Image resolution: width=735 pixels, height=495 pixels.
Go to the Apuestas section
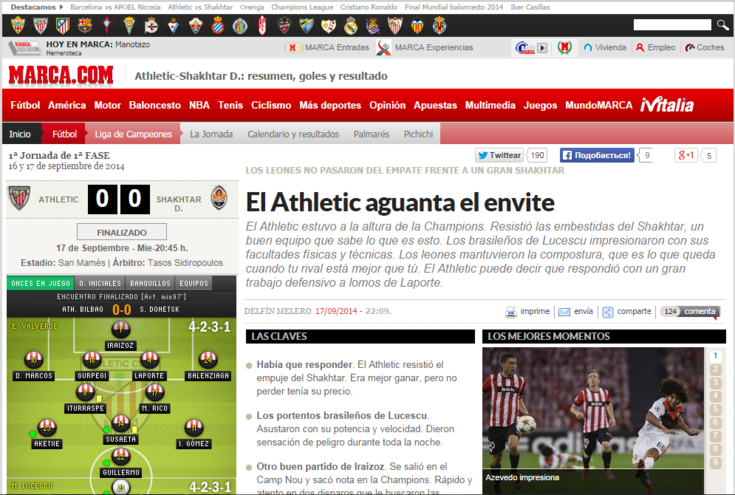[435, 105]
